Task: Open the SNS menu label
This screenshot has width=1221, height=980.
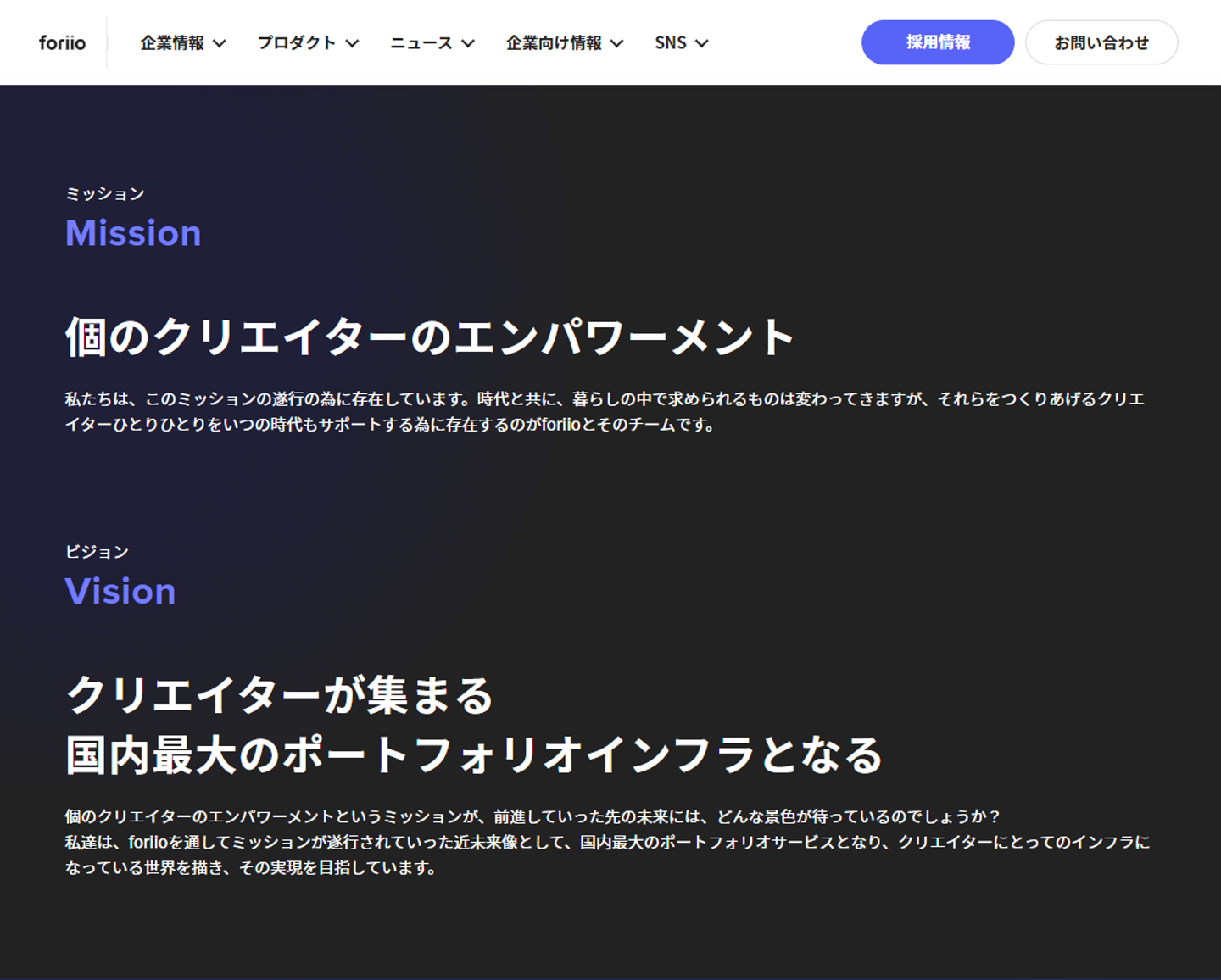Action: [671, 42]
